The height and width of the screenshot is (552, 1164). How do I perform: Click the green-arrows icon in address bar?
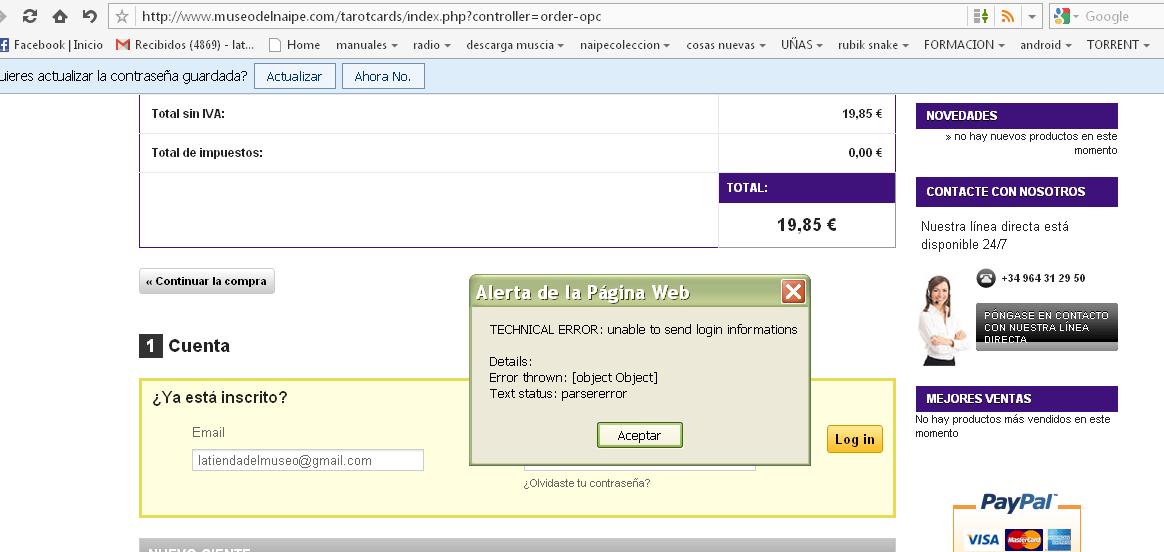coord(981,16)
